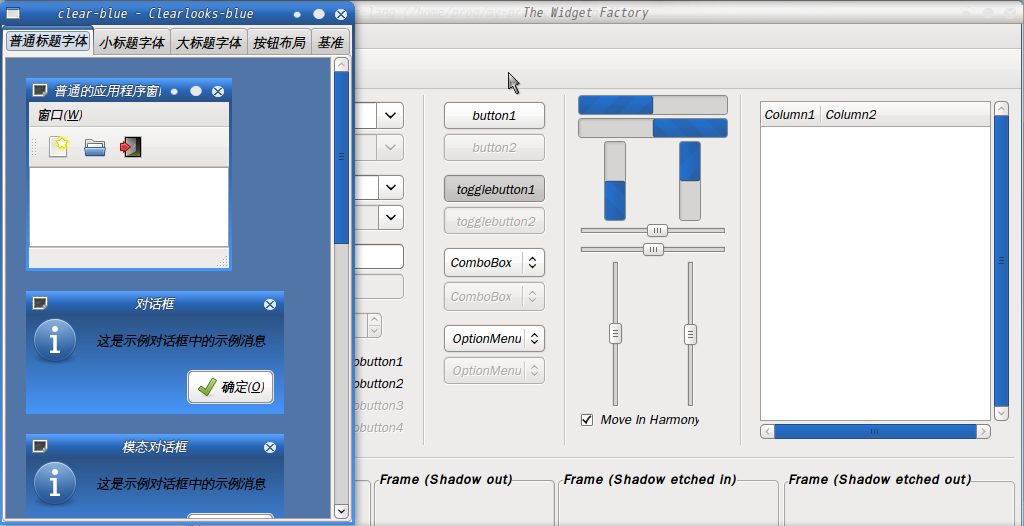Click the disabled spin button arrows

[374, 325]
